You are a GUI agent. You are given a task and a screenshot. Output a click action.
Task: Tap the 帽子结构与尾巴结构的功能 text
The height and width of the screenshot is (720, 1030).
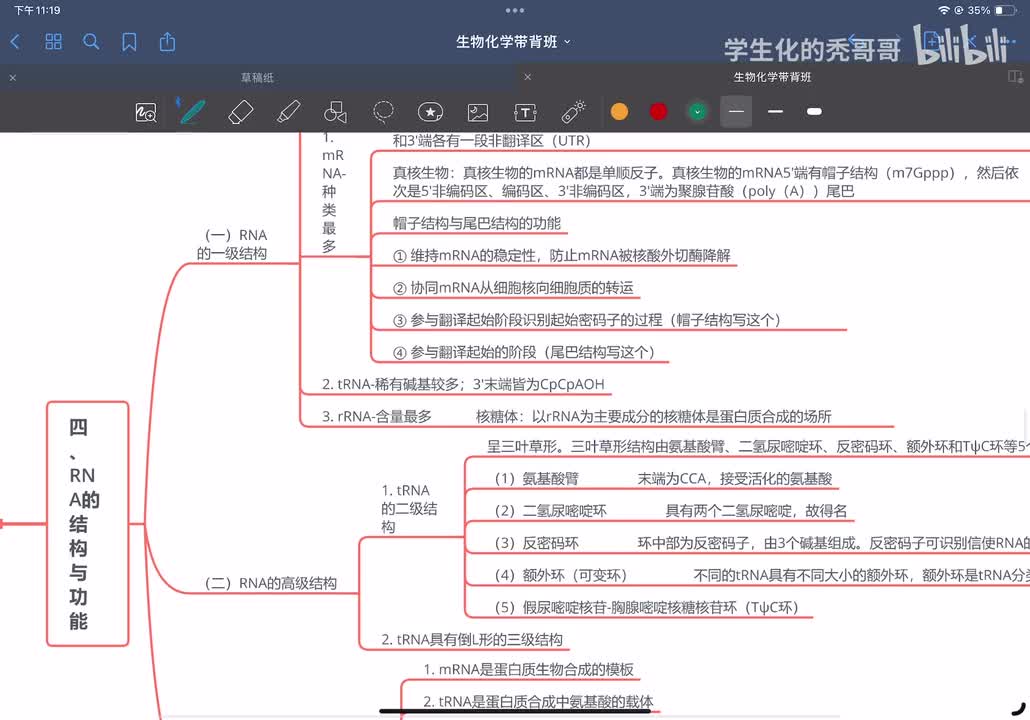pos(477,223)
